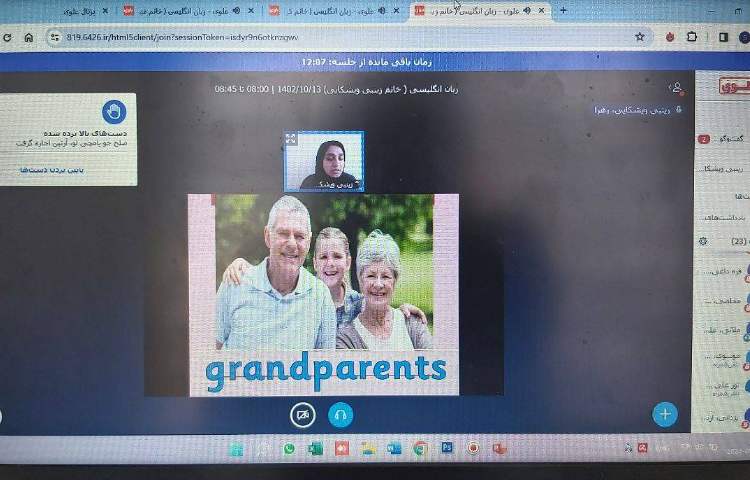
Task: Expand the teacher webcam to fullscreen
Action: pyautogui.click(x=291, y=139)
